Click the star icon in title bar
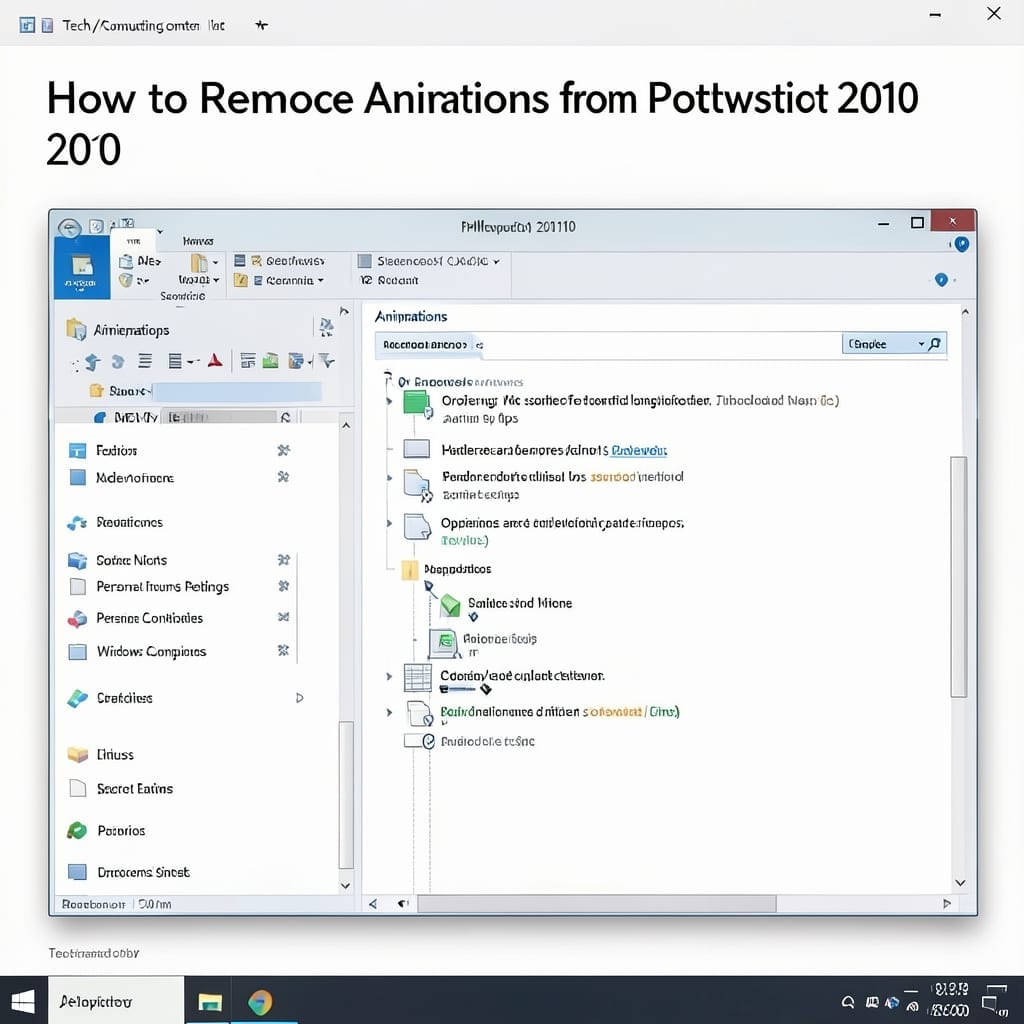1024x1024 pixels. pyautogui.click(x=261, y=25)
